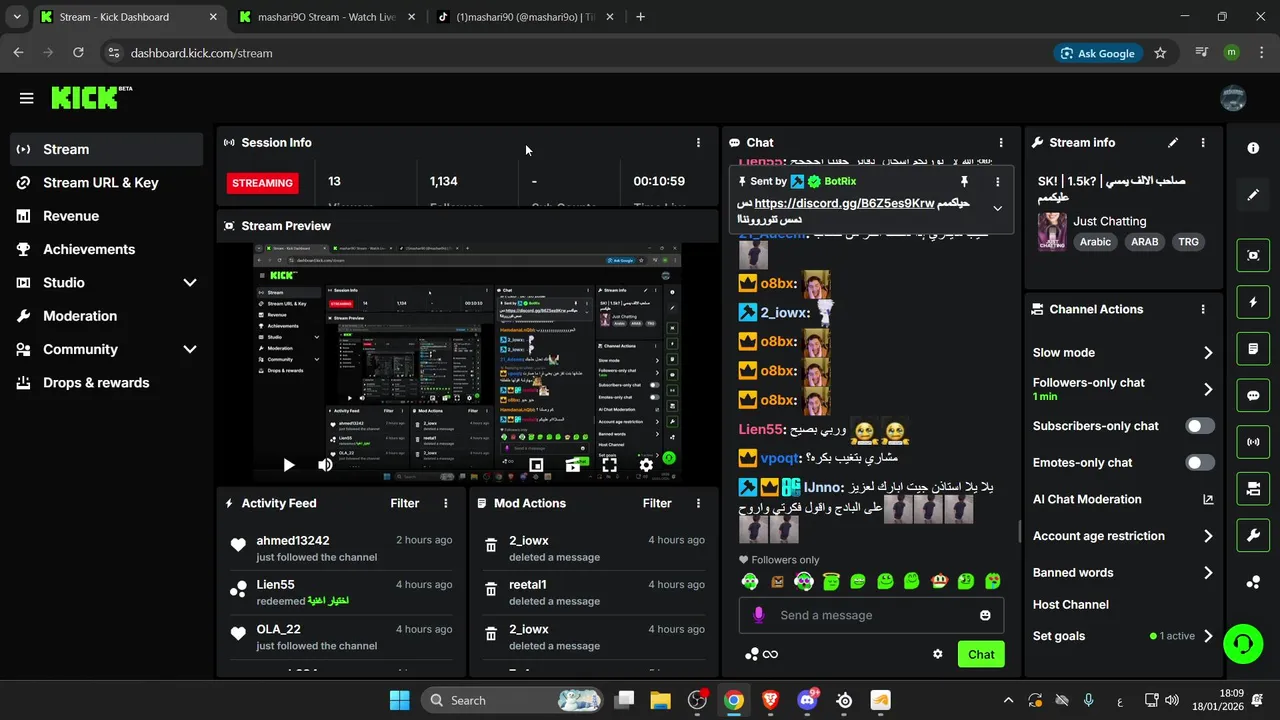The image size is (1280, 720).
Task: Open AI Chat Moderation external link icon
Action: [1208, 499]
